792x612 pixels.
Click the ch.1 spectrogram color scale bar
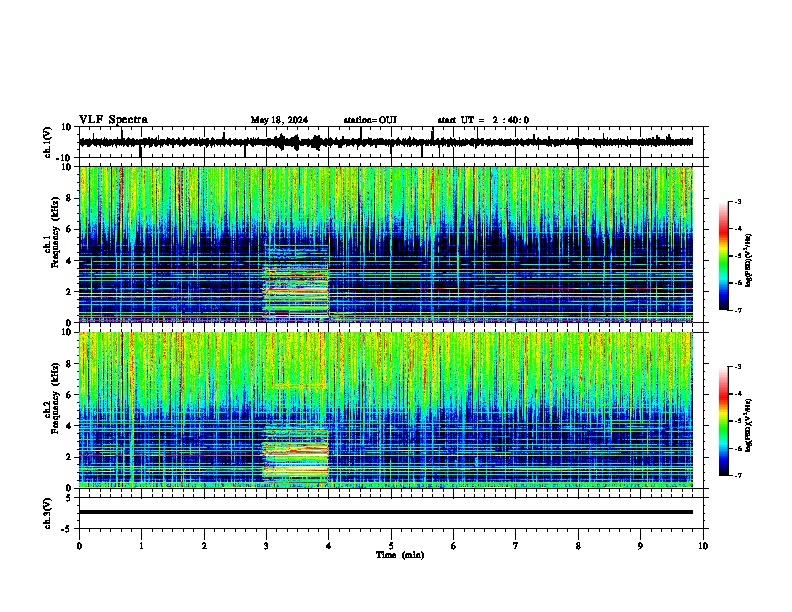coord(724,256)
